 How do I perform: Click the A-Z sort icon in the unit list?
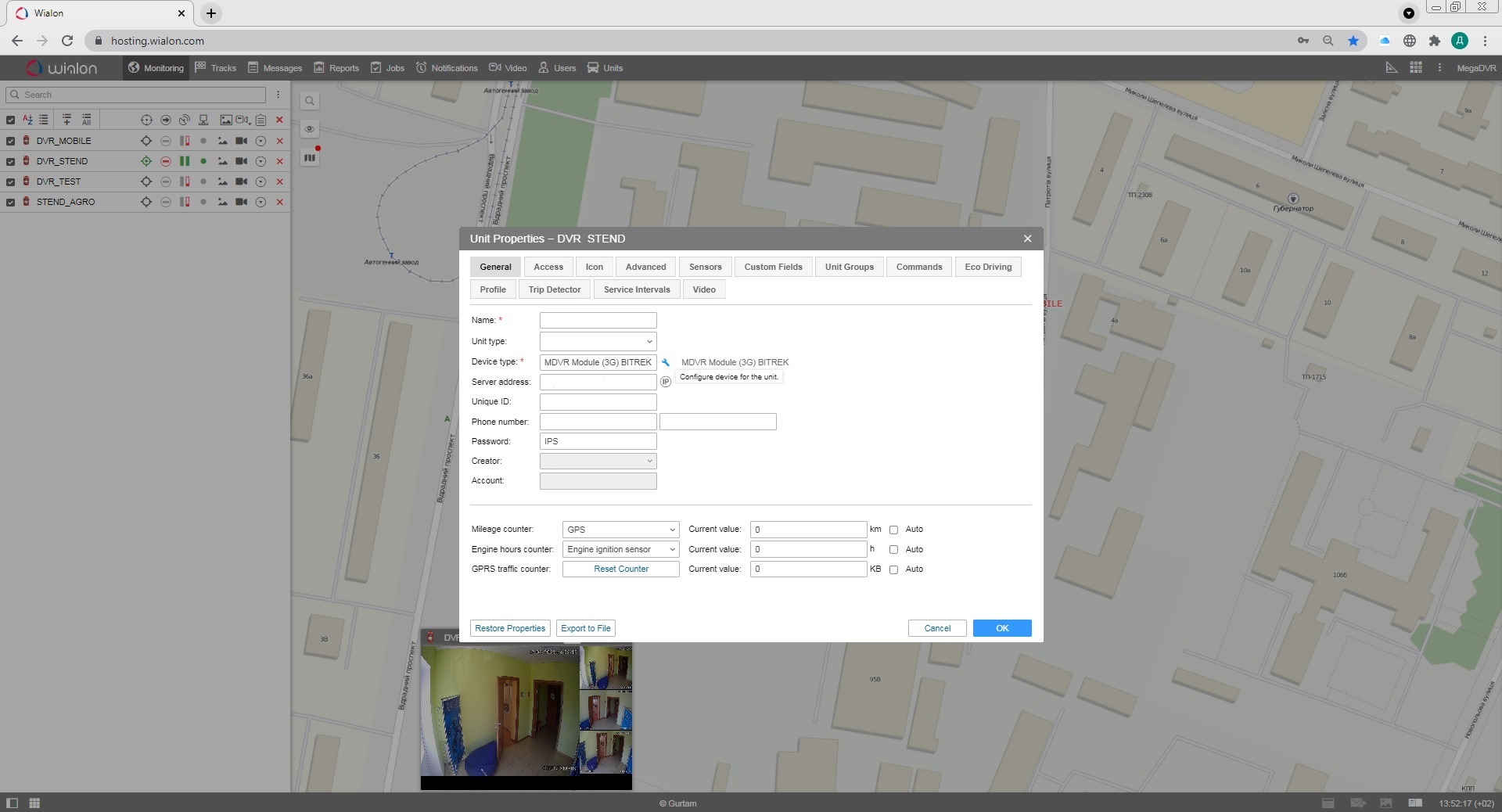pyautogui.click(x=27, y=120)
